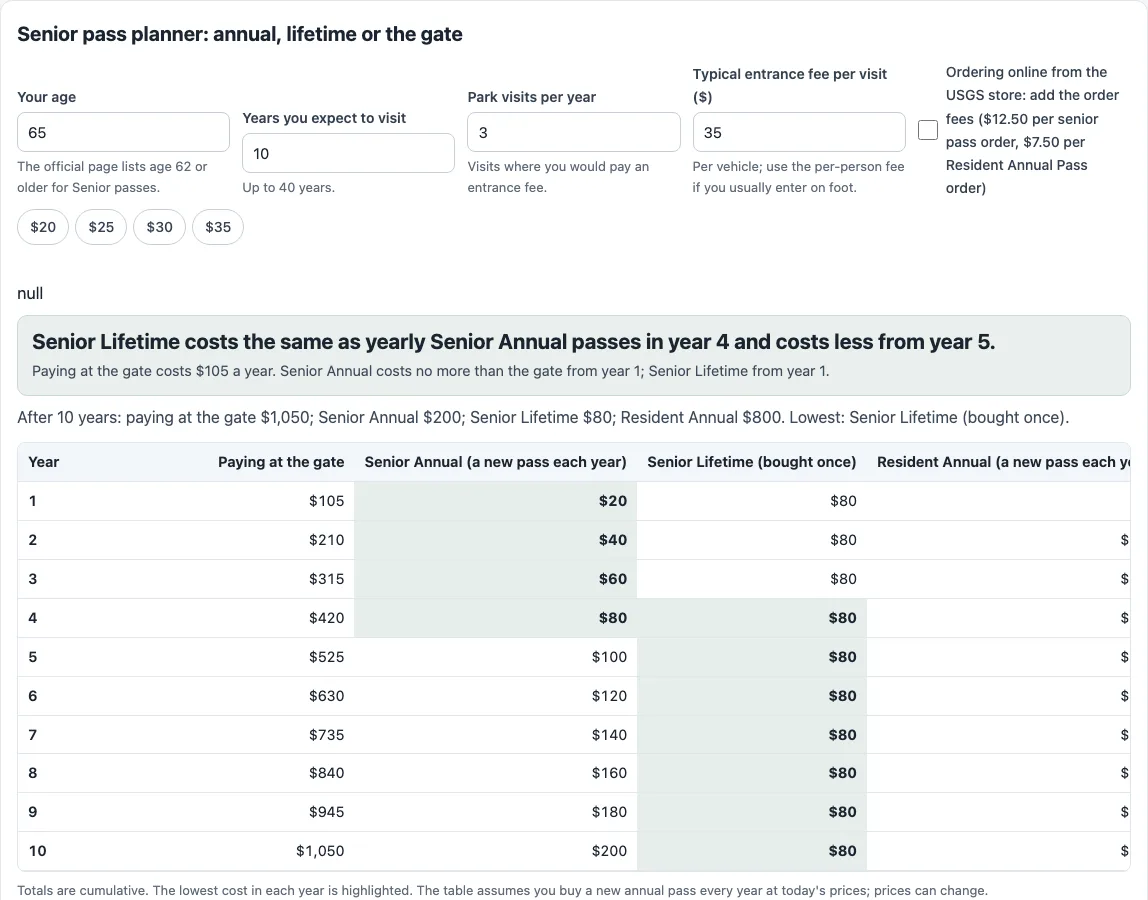Click the Year column header

[44, 462]
